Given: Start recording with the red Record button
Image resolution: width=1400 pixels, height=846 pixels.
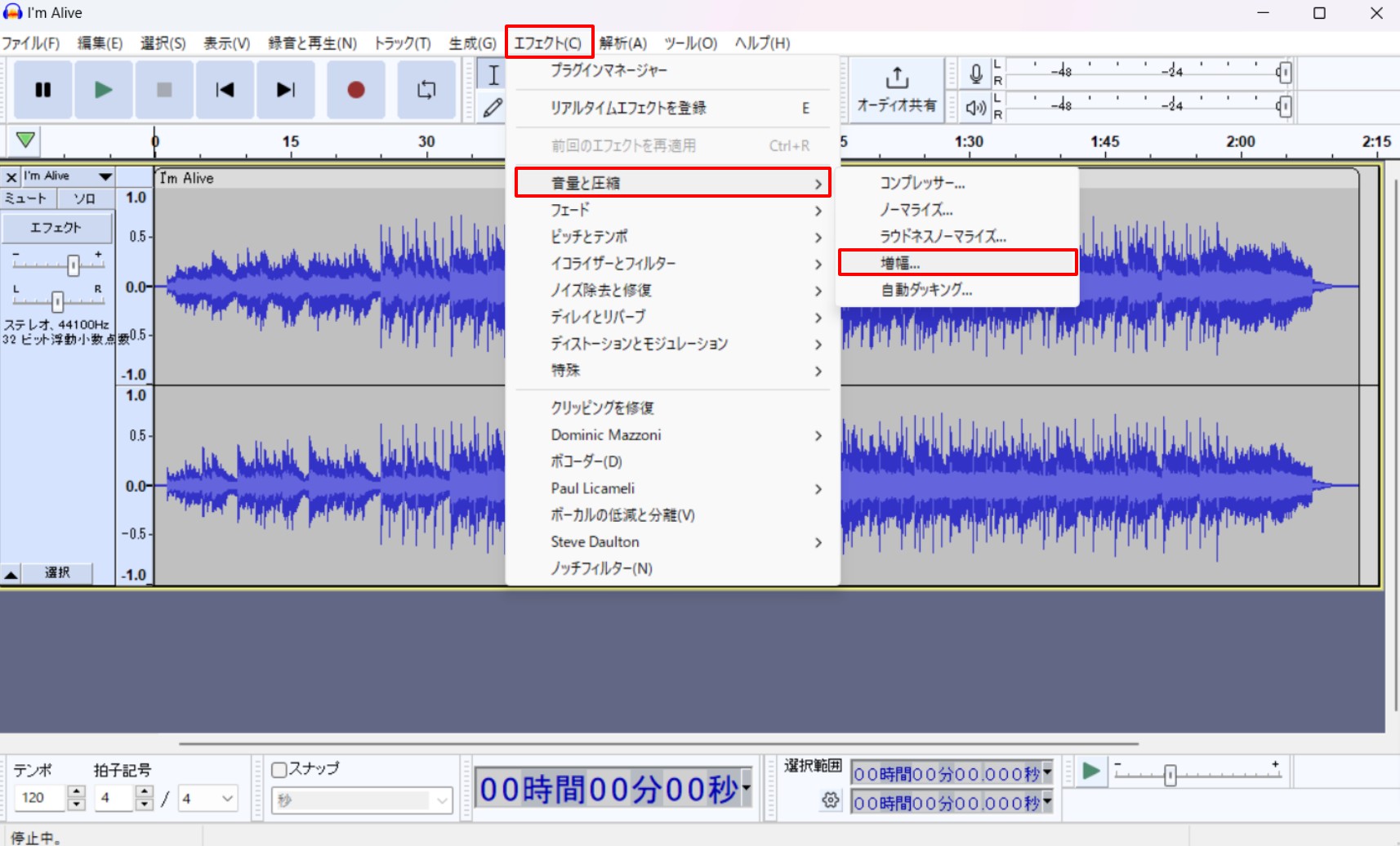Looking at the screenshot, I should tap(356, 90).
